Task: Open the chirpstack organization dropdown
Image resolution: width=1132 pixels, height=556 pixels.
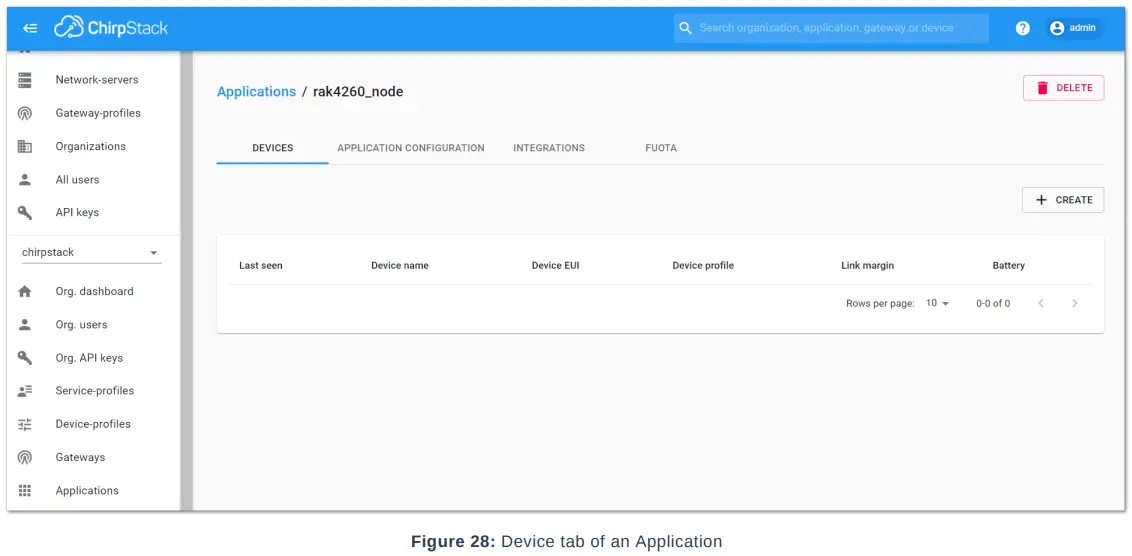Action: 92,253
